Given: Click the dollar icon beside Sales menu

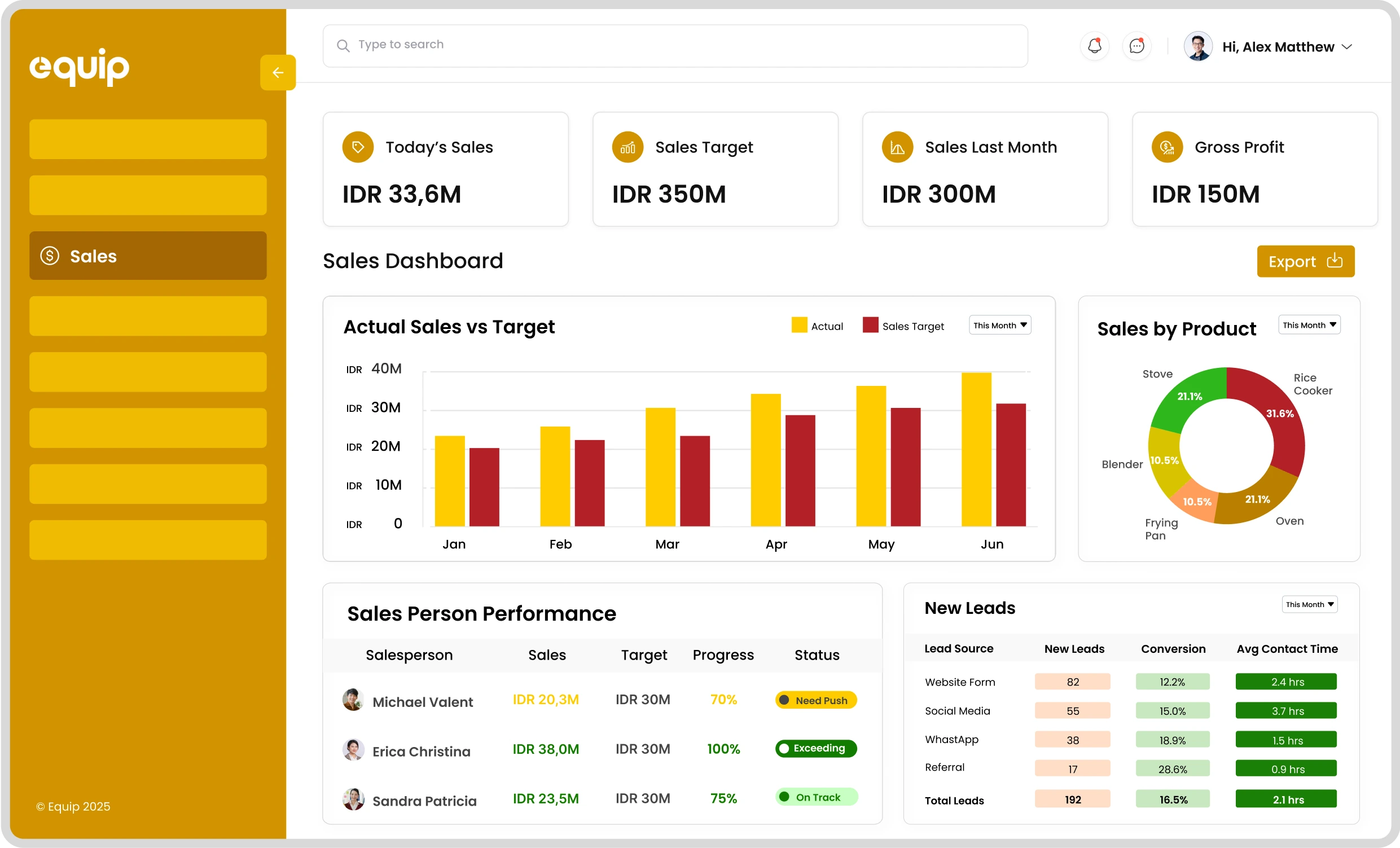Looking at the screenshot, I should click(50, 256).
